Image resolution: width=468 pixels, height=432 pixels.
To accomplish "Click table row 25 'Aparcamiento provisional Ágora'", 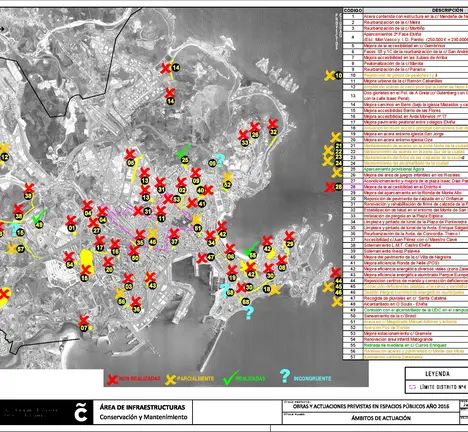I will click(x=406, y=169).
